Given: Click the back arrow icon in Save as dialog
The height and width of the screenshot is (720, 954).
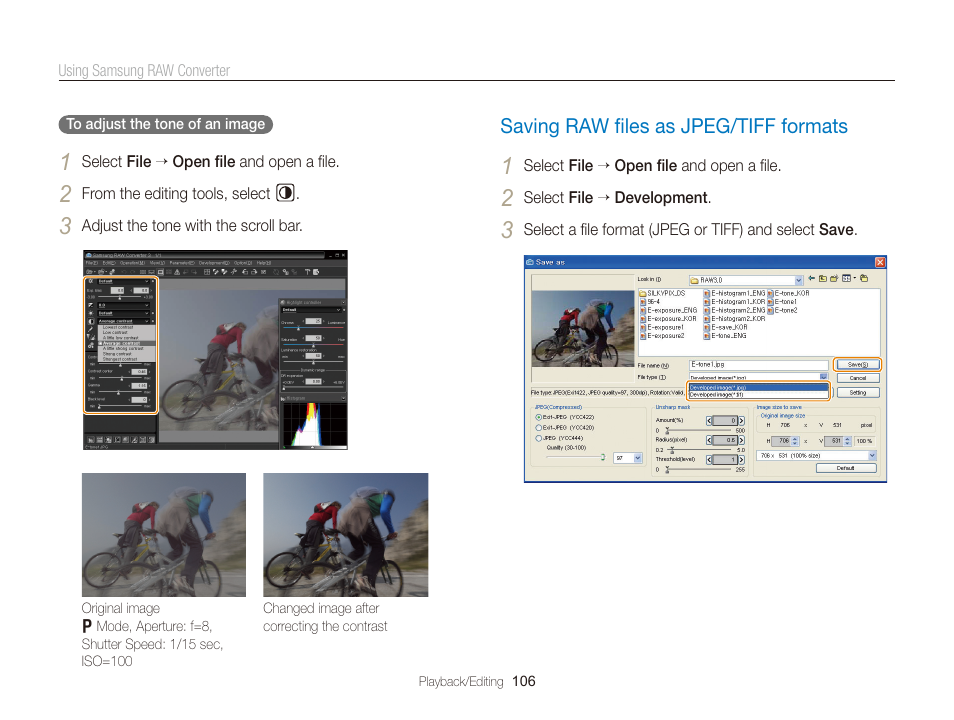Looking at the screenshot, I should pos(812,278).
